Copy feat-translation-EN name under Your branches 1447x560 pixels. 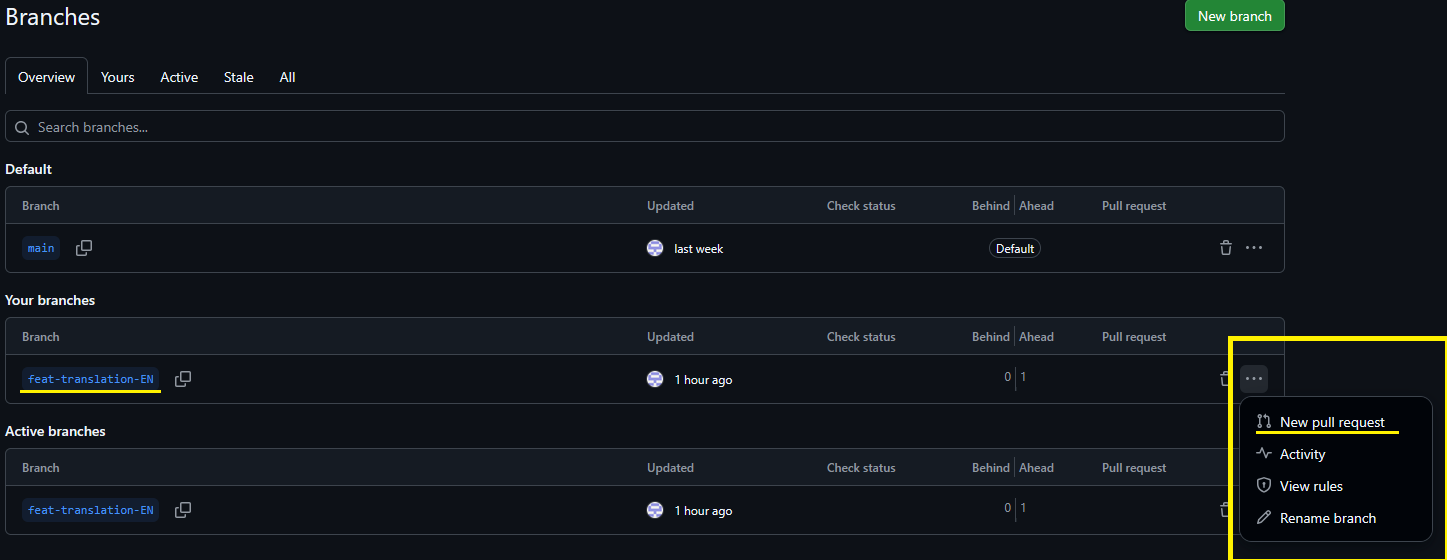click(183, 379)
